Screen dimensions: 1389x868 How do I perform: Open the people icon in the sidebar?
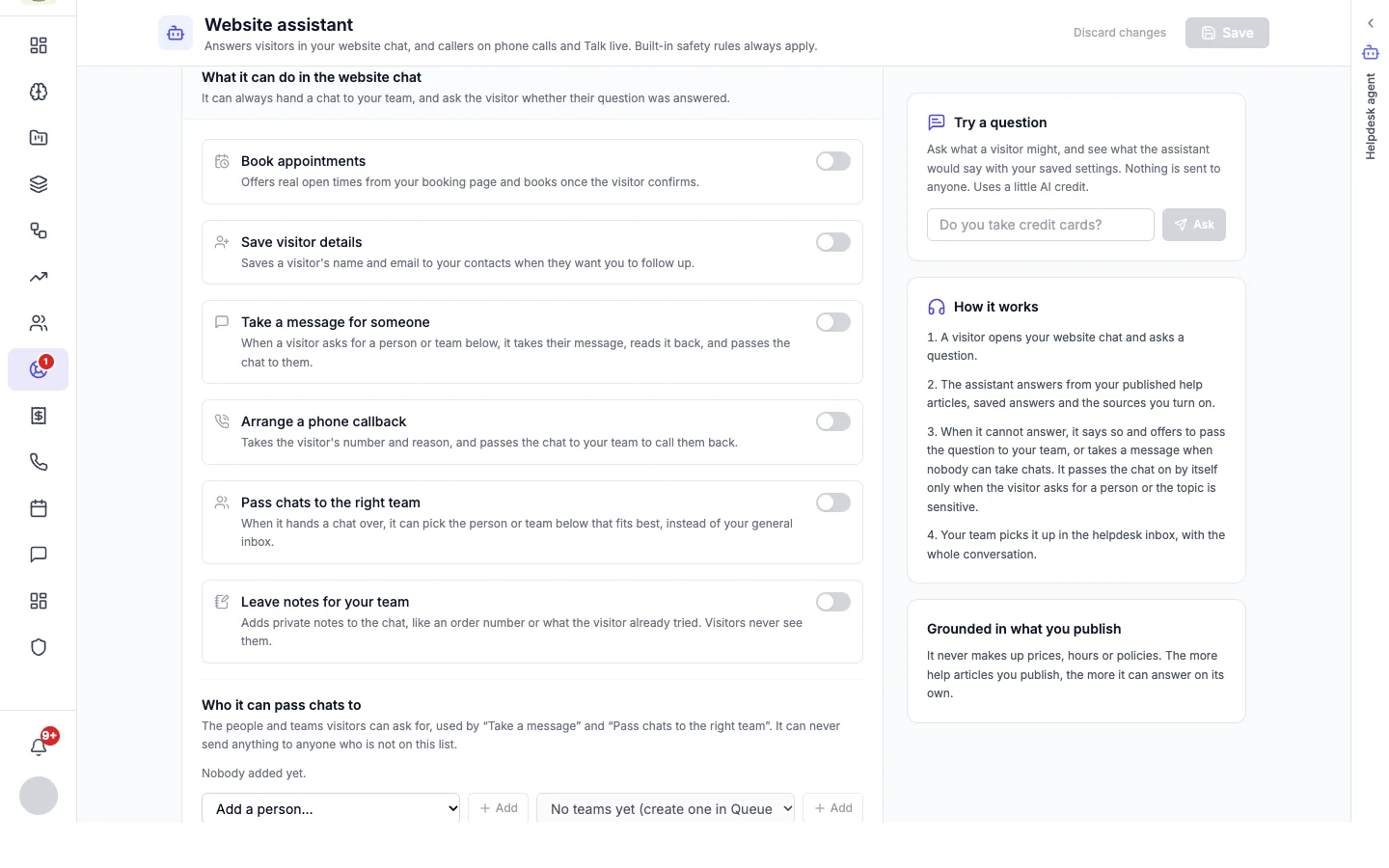(x=39, y=323)
